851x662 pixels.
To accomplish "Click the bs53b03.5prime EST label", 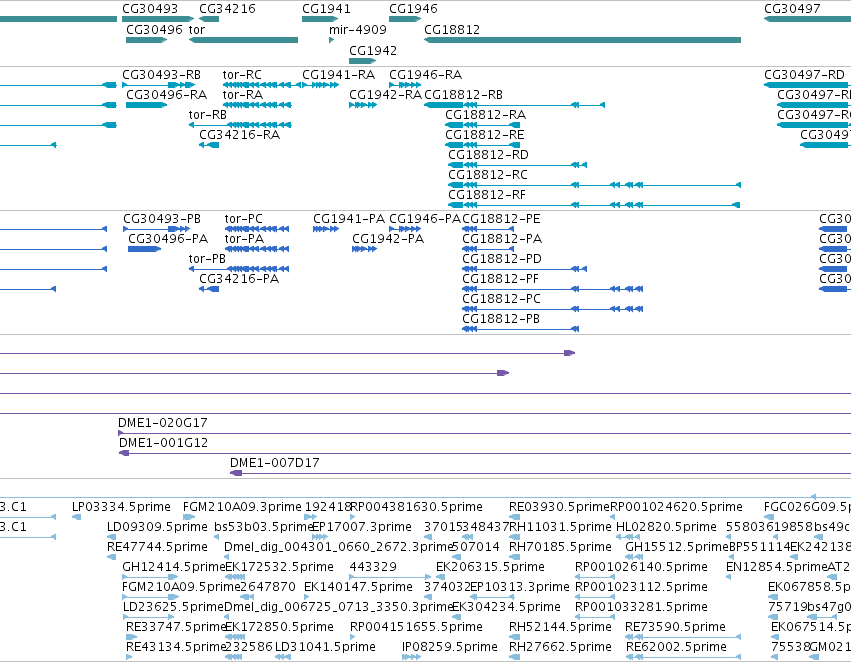I will [264, 527].
